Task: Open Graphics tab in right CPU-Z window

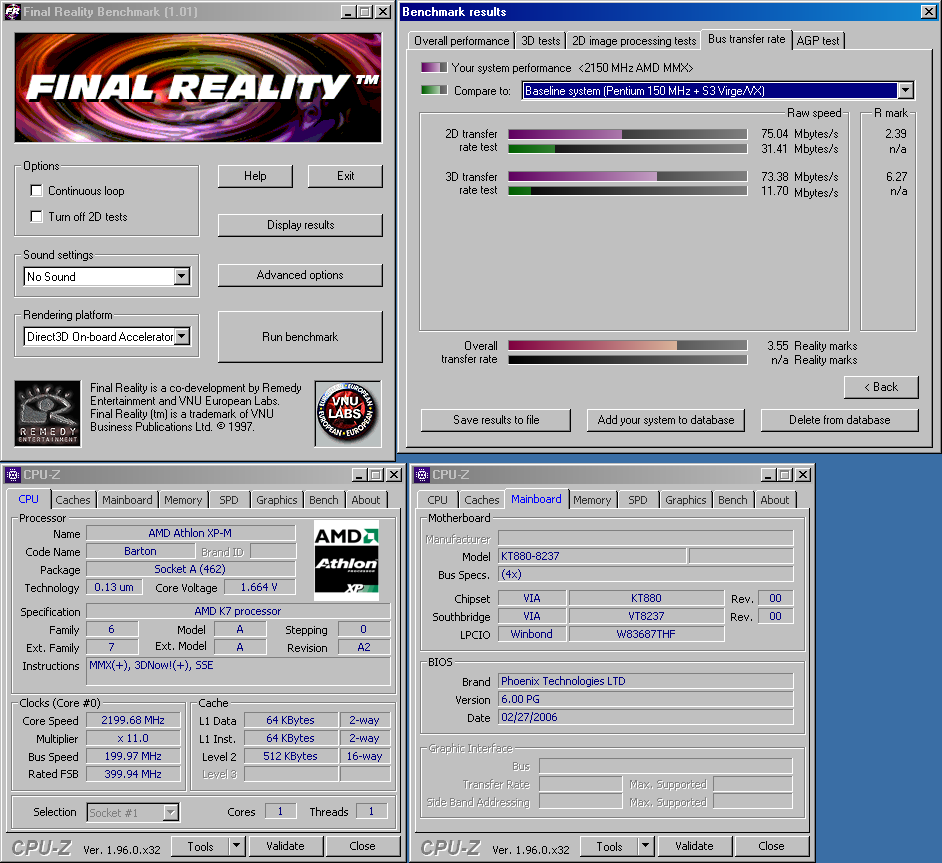Action: (x=685, y=500)
